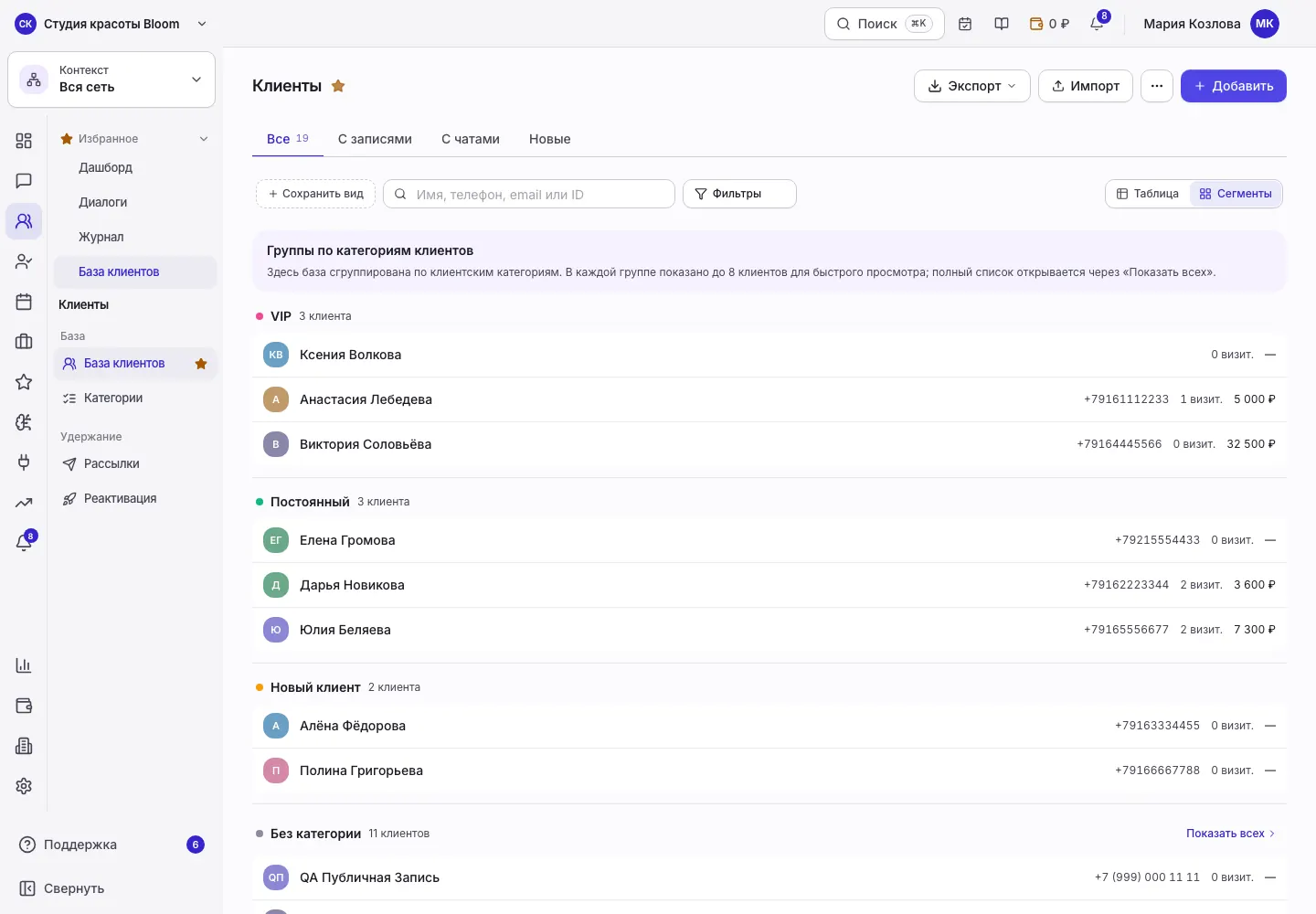The image size is (1316, 914).
Task: Open the dashboard grid sidebar icon
Action: [x=24, y=141]
